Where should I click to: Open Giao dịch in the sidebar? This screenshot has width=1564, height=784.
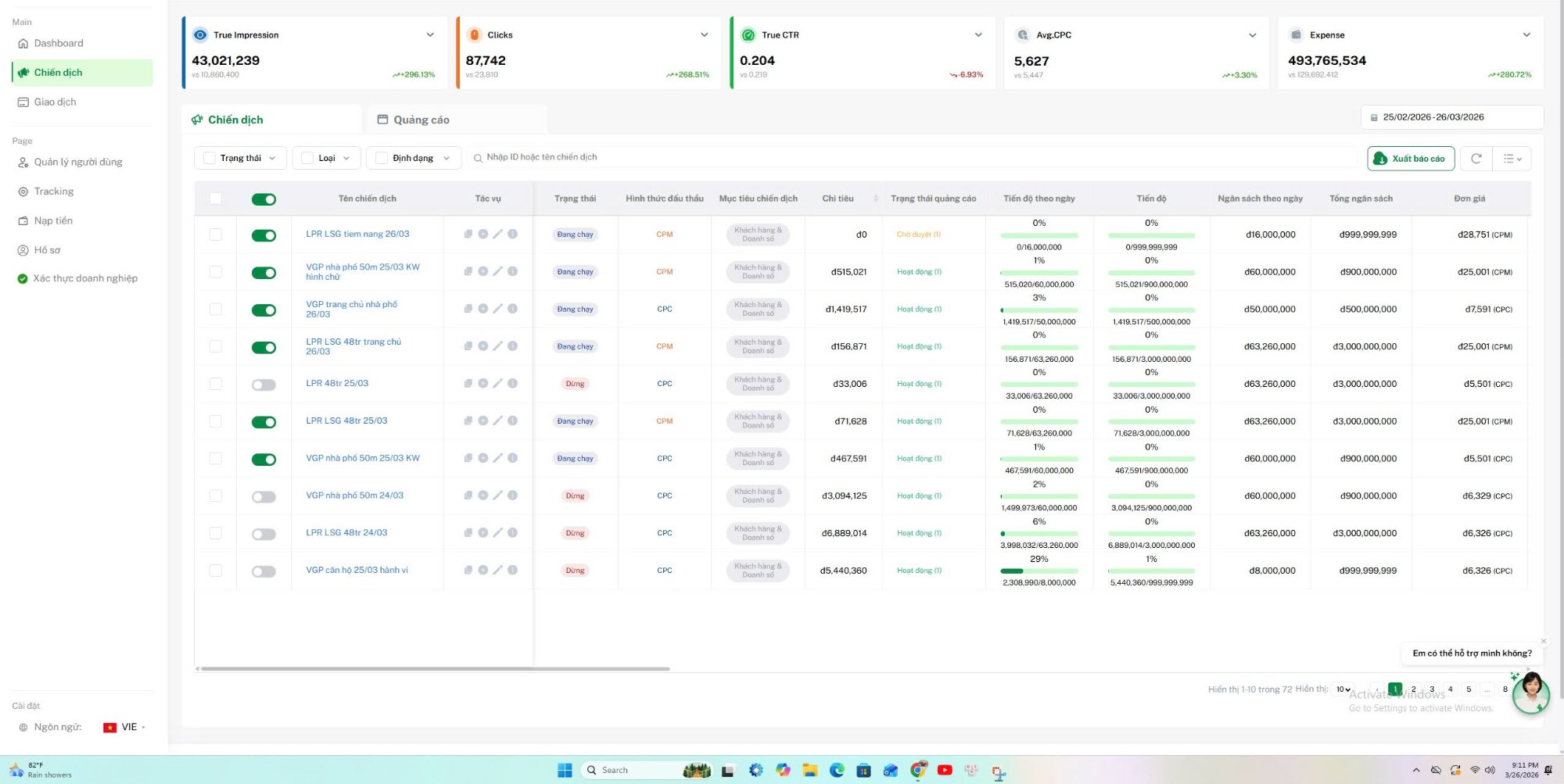pyautogui.click(x=55, y=102)
